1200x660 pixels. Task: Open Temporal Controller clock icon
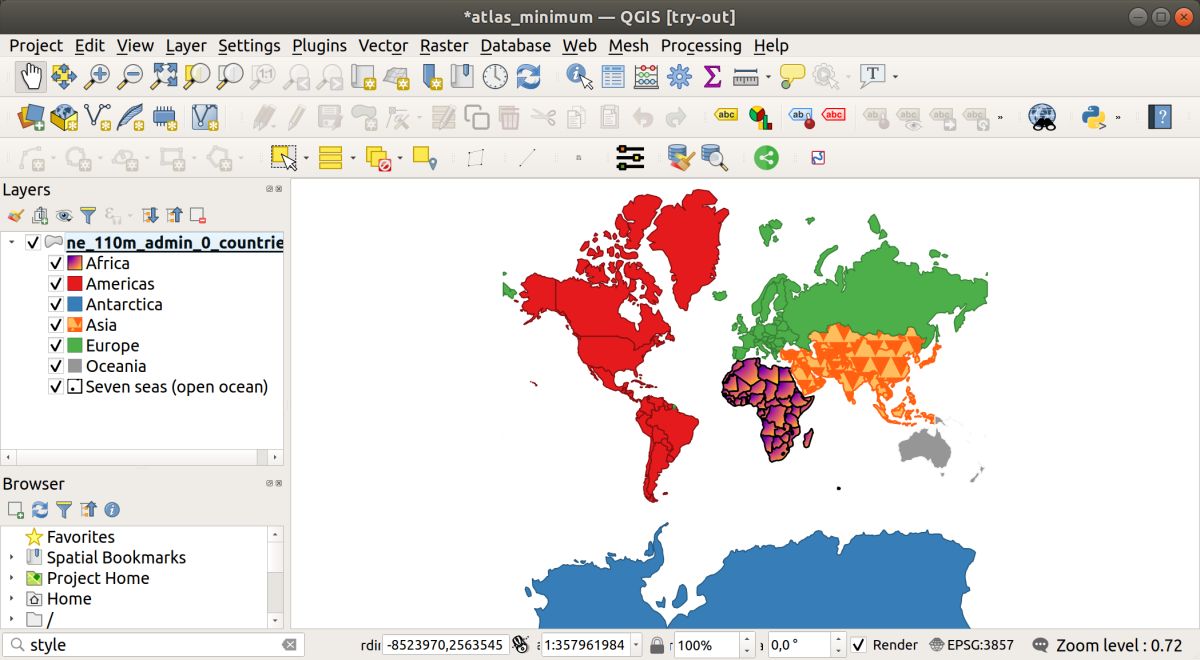(495, 75)
